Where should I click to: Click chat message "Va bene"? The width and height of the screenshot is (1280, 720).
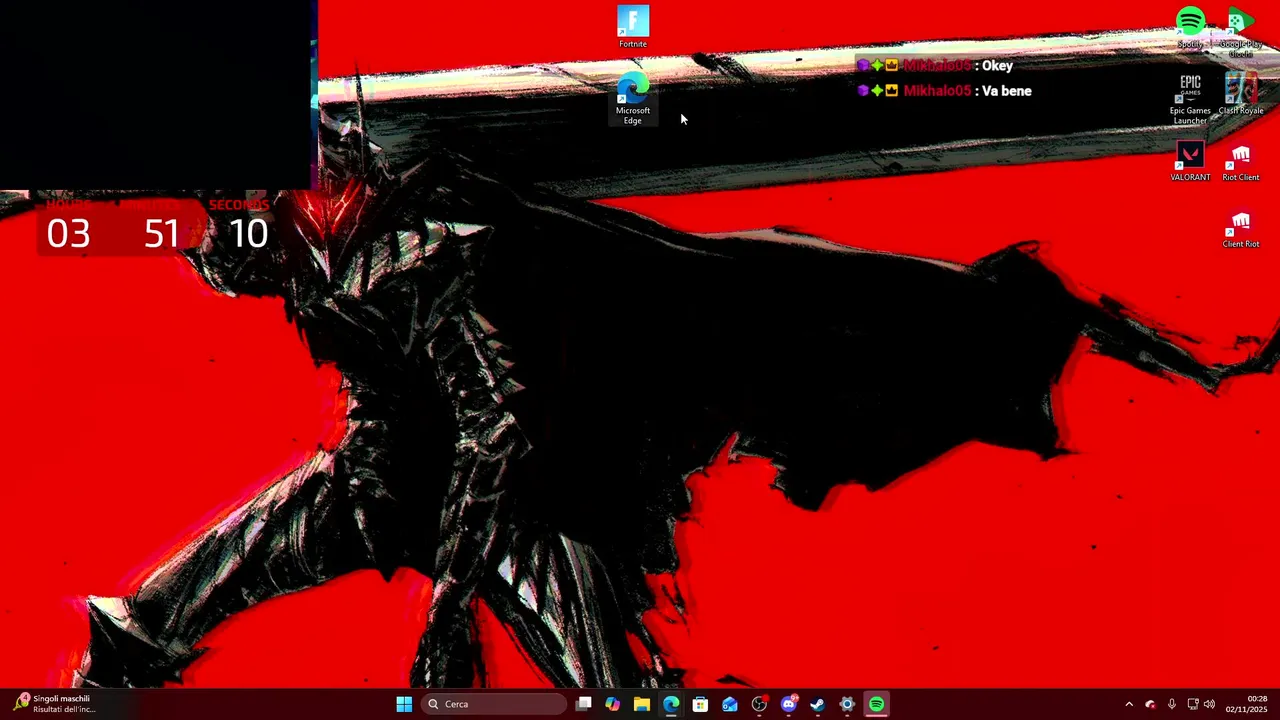[1007, 91]
